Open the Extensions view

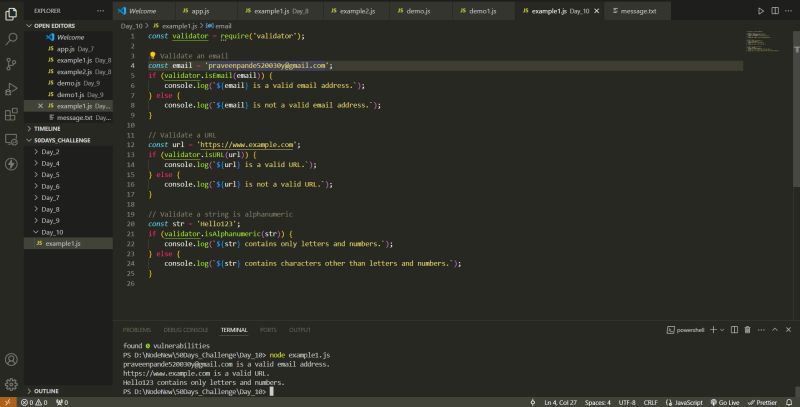click(x=11, y=113)
